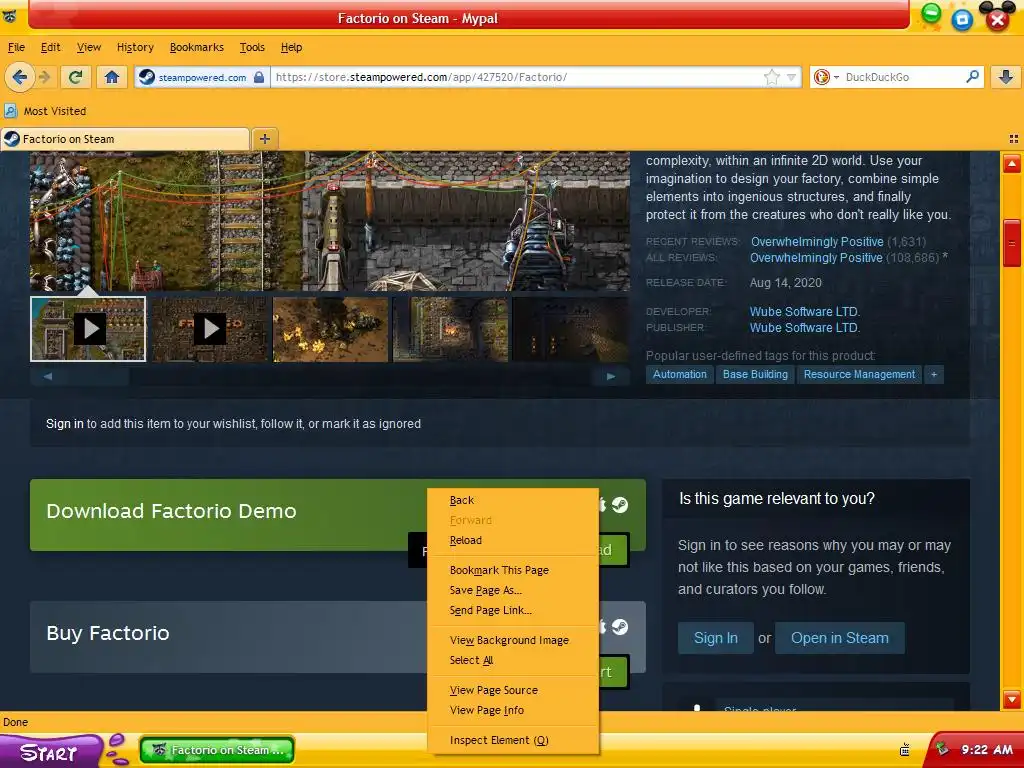
Task: Select the third screenshot thumbnail with fire
Action: point(330,328)
